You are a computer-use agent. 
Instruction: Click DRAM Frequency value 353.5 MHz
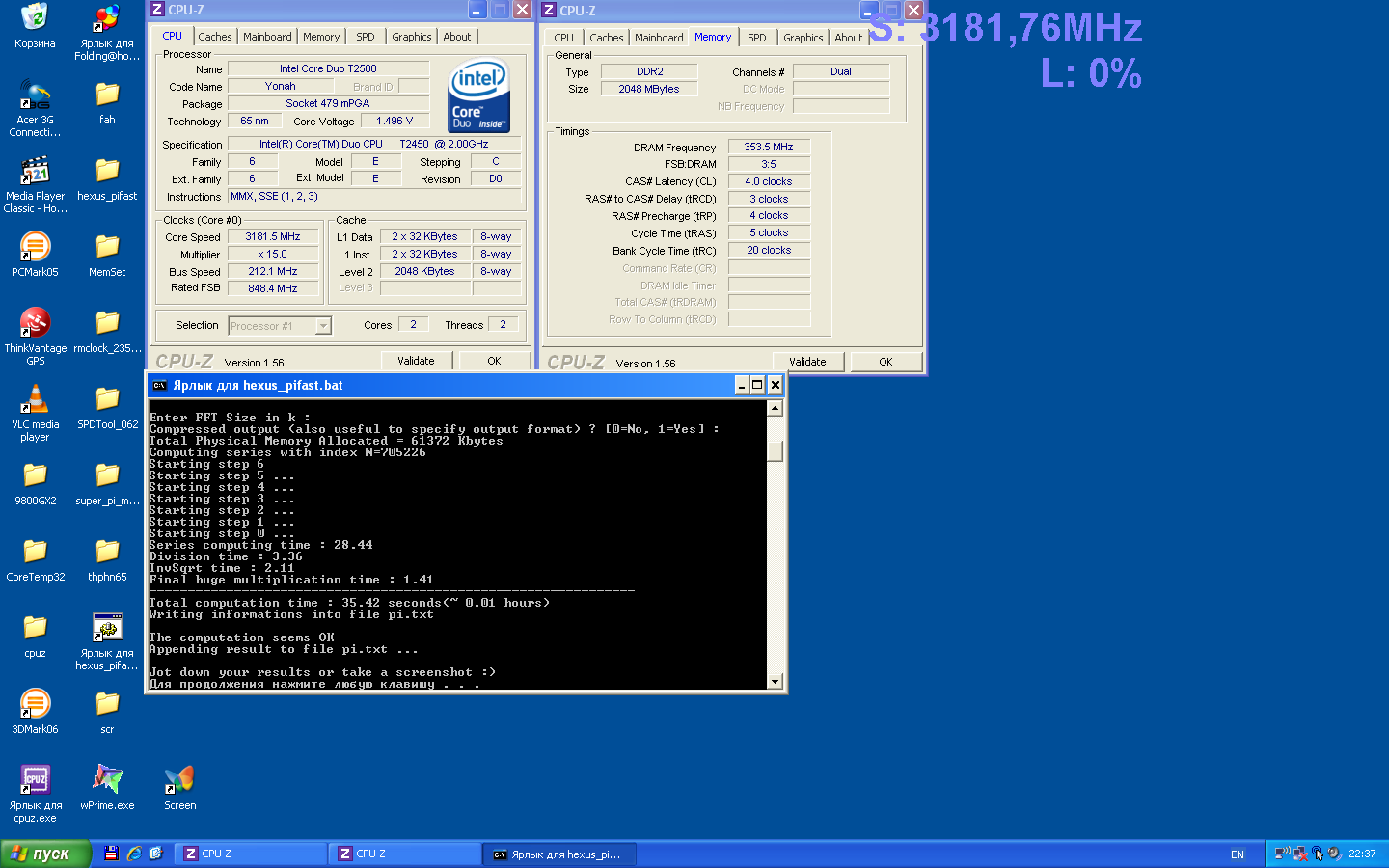tap(769, 147)
